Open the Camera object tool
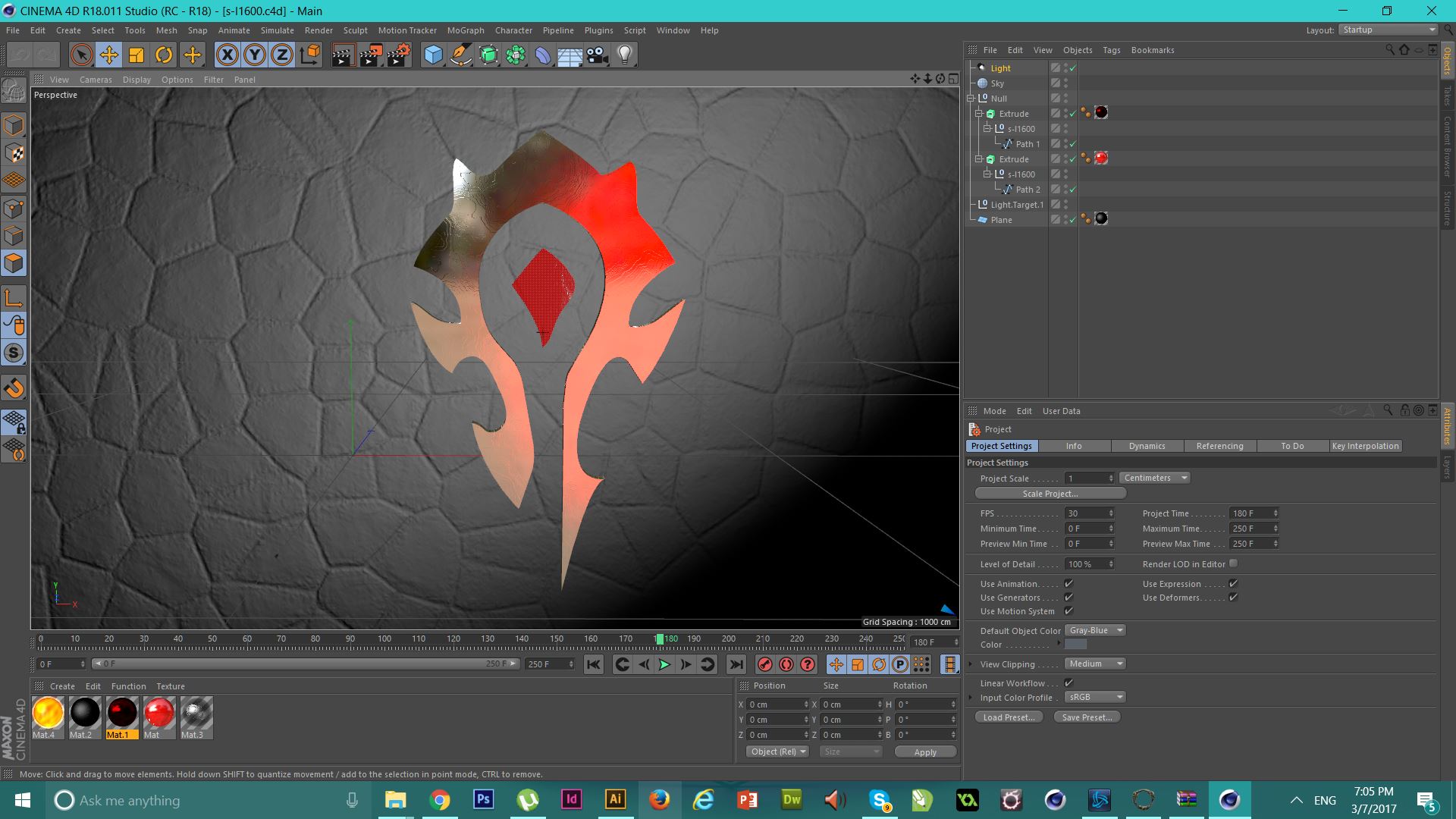1456x819 pixels. [x=598, y=55]
